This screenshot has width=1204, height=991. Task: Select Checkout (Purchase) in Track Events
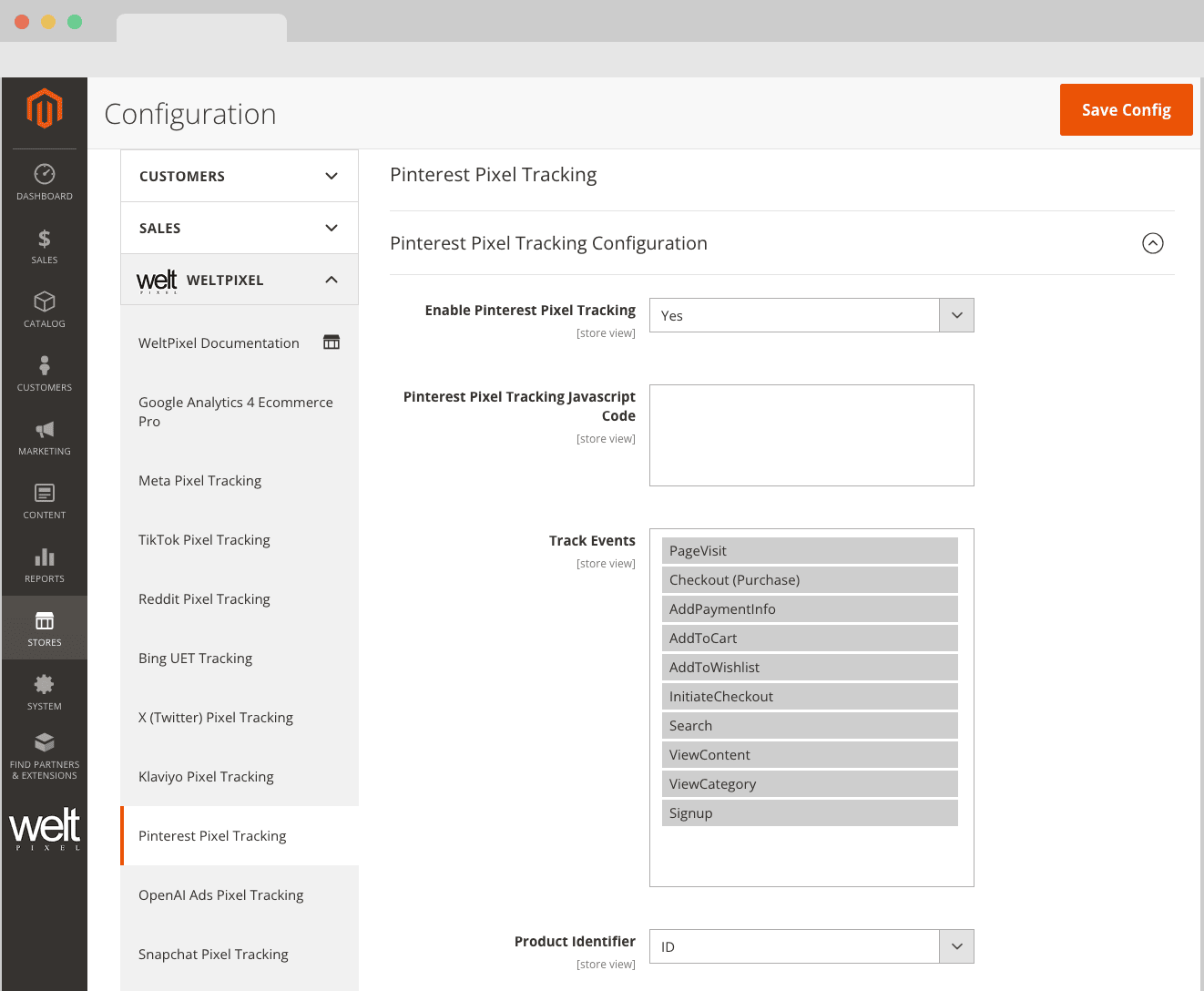coord(810,580)
